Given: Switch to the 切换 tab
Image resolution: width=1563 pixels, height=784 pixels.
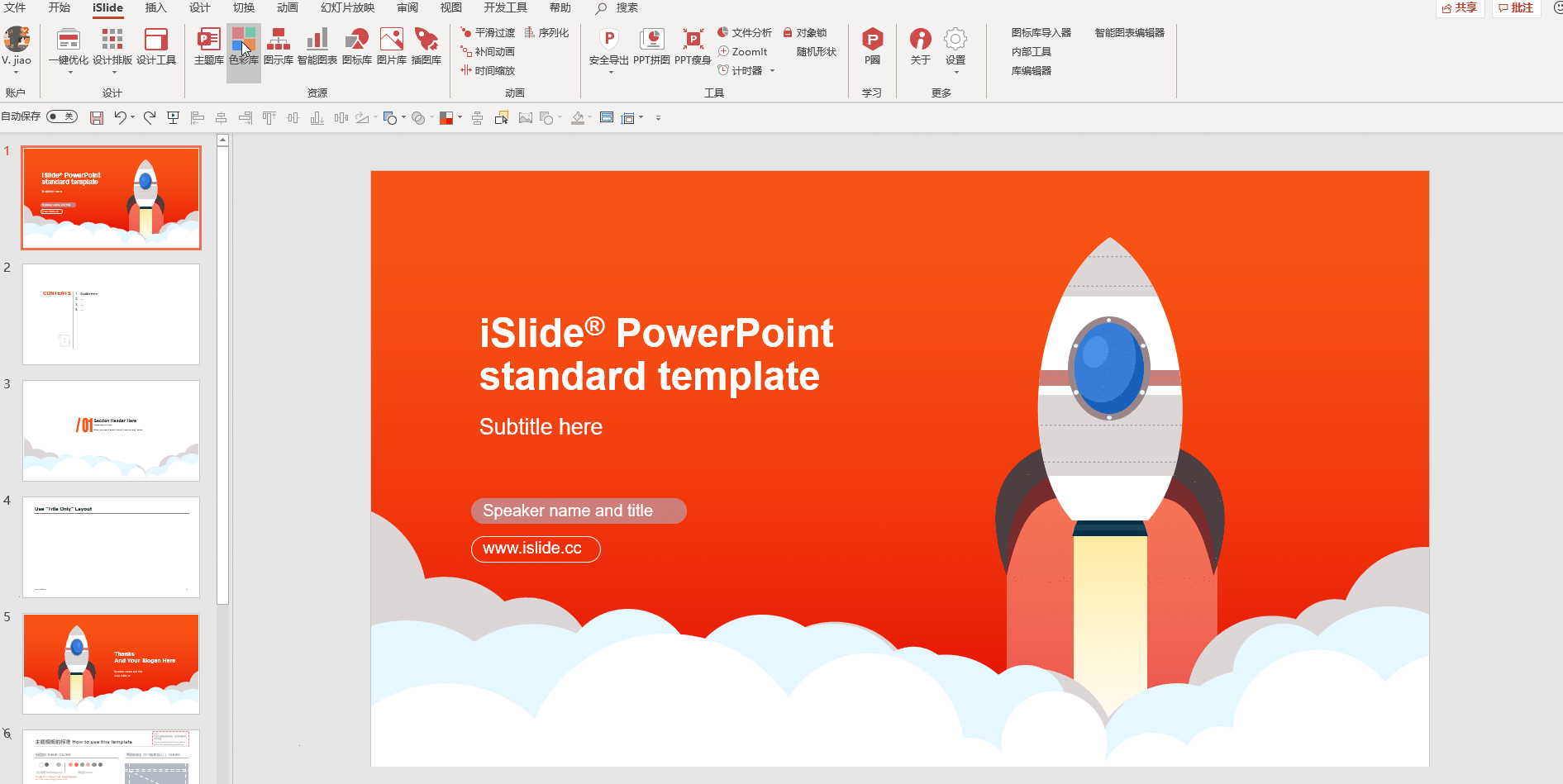Looking at the screenshot, I should [244, 8].
